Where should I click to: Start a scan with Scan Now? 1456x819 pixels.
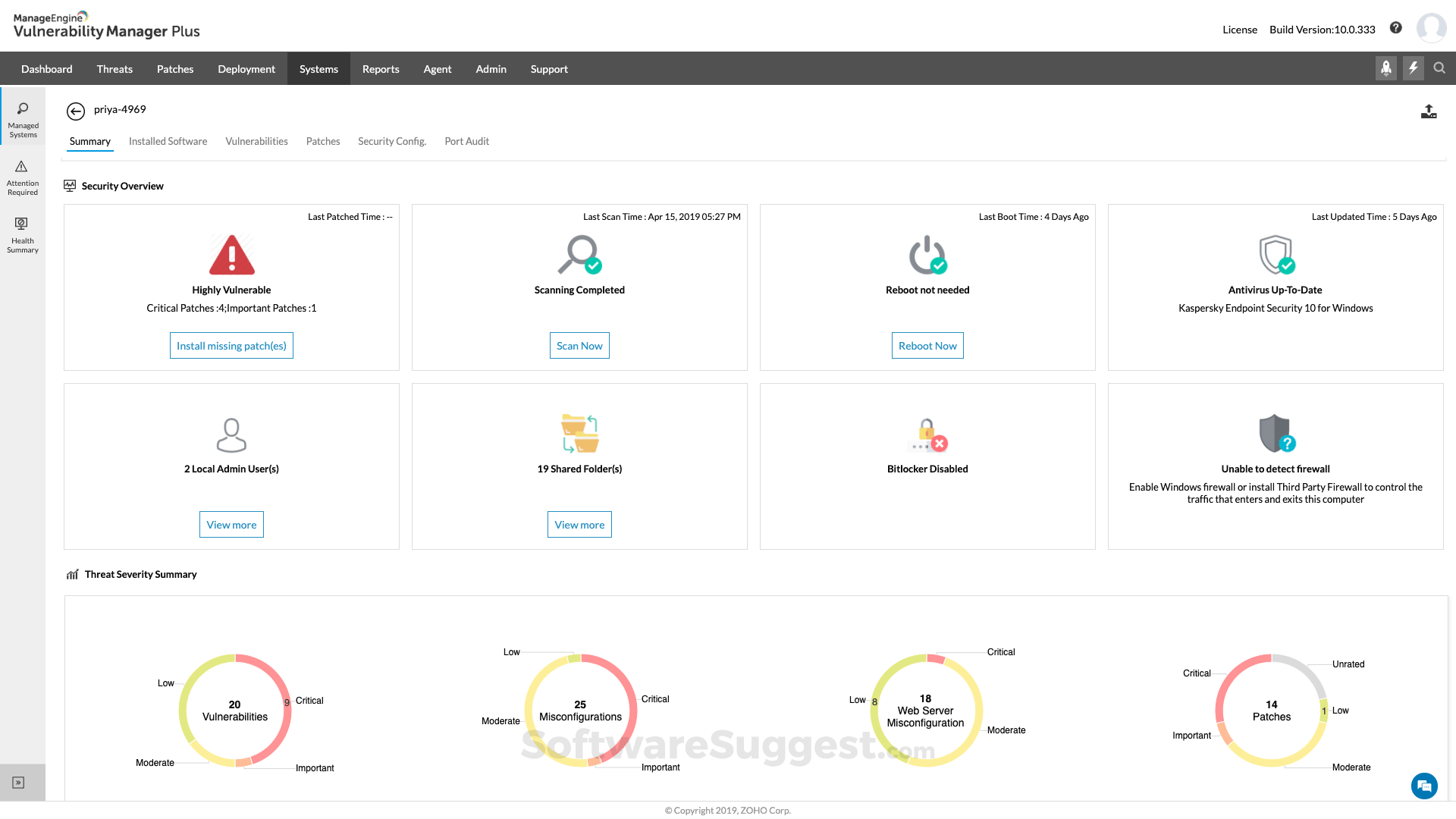pos(579,345)
